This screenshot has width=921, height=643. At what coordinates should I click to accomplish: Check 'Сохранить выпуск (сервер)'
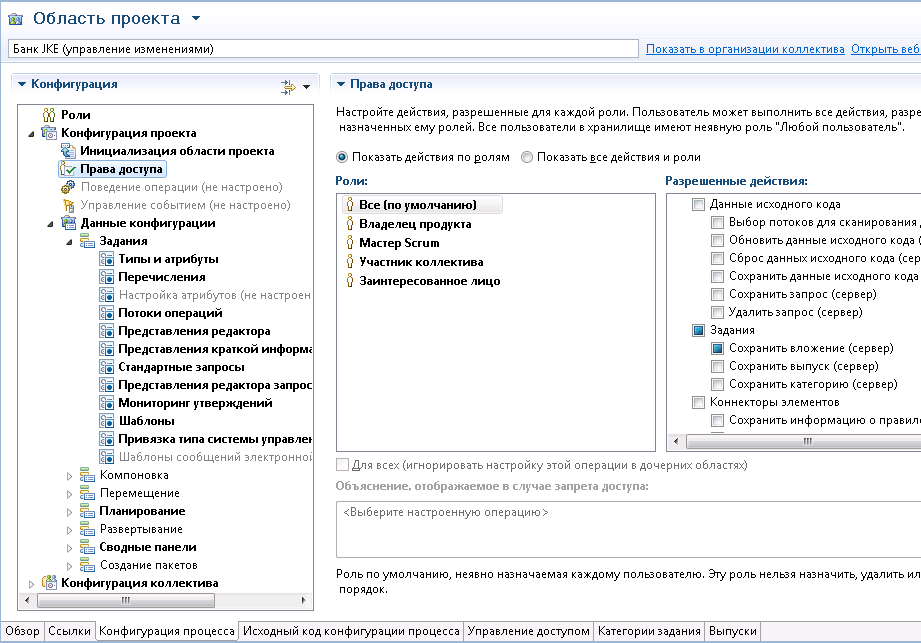point(717,366)
